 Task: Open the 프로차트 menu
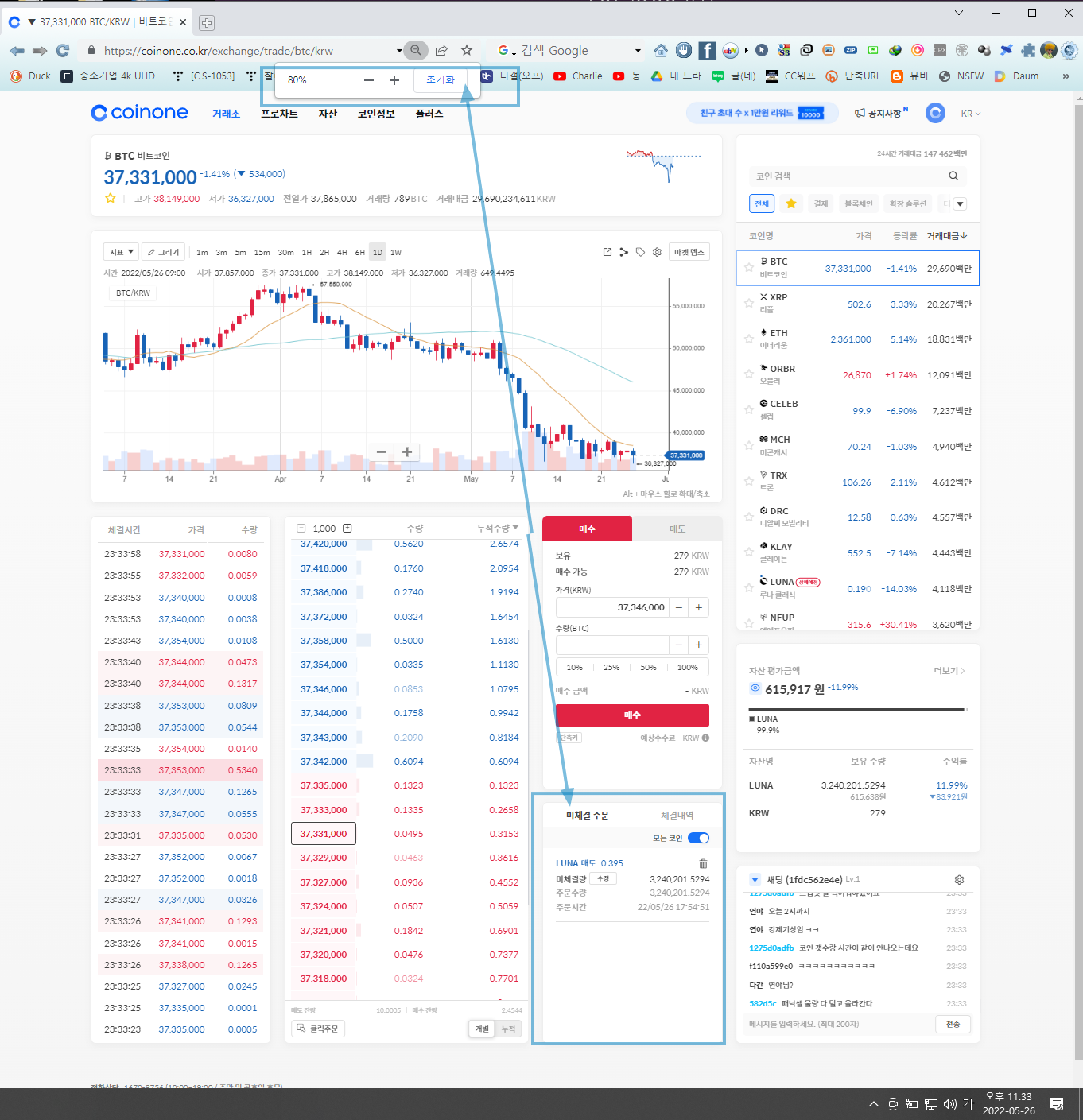tap(279, 114)
